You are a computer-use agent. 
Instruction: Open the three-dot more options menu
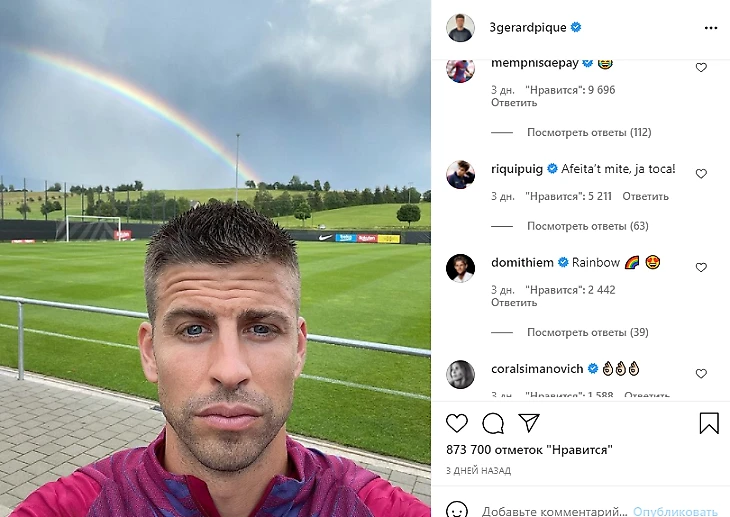pos(711,28)
